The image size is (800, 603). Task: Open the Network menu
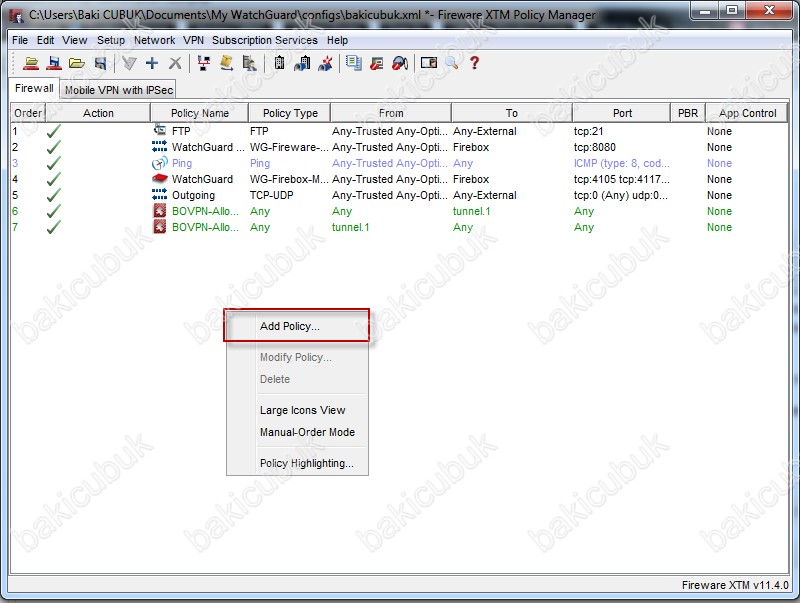[154, 40]
